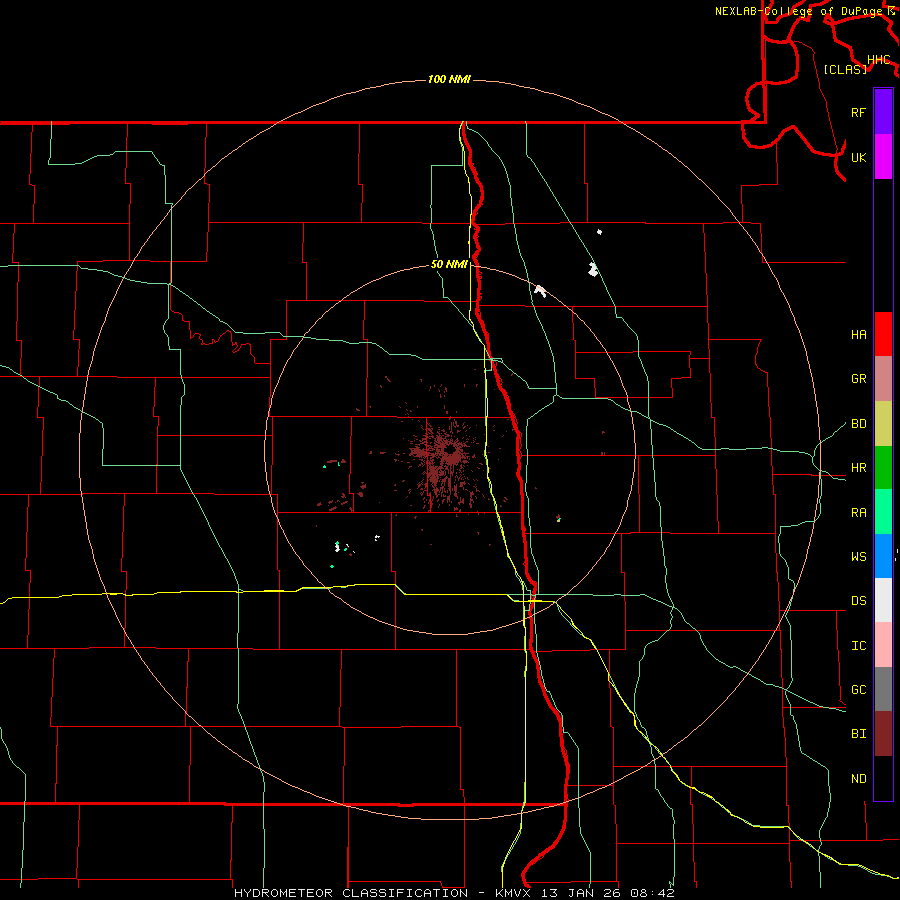Click the BD yellow color swatch
The image size is (900, 900).
coord(883,424)
